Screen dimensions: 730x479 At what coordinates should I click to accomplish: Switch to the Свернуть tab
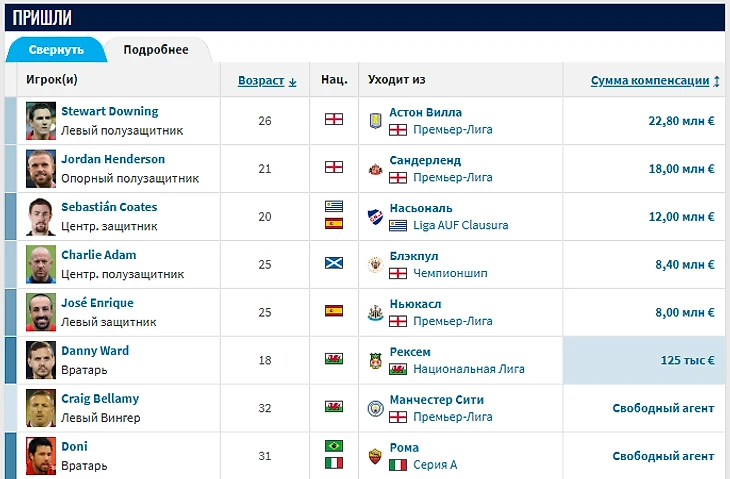(x=55, y=50)
